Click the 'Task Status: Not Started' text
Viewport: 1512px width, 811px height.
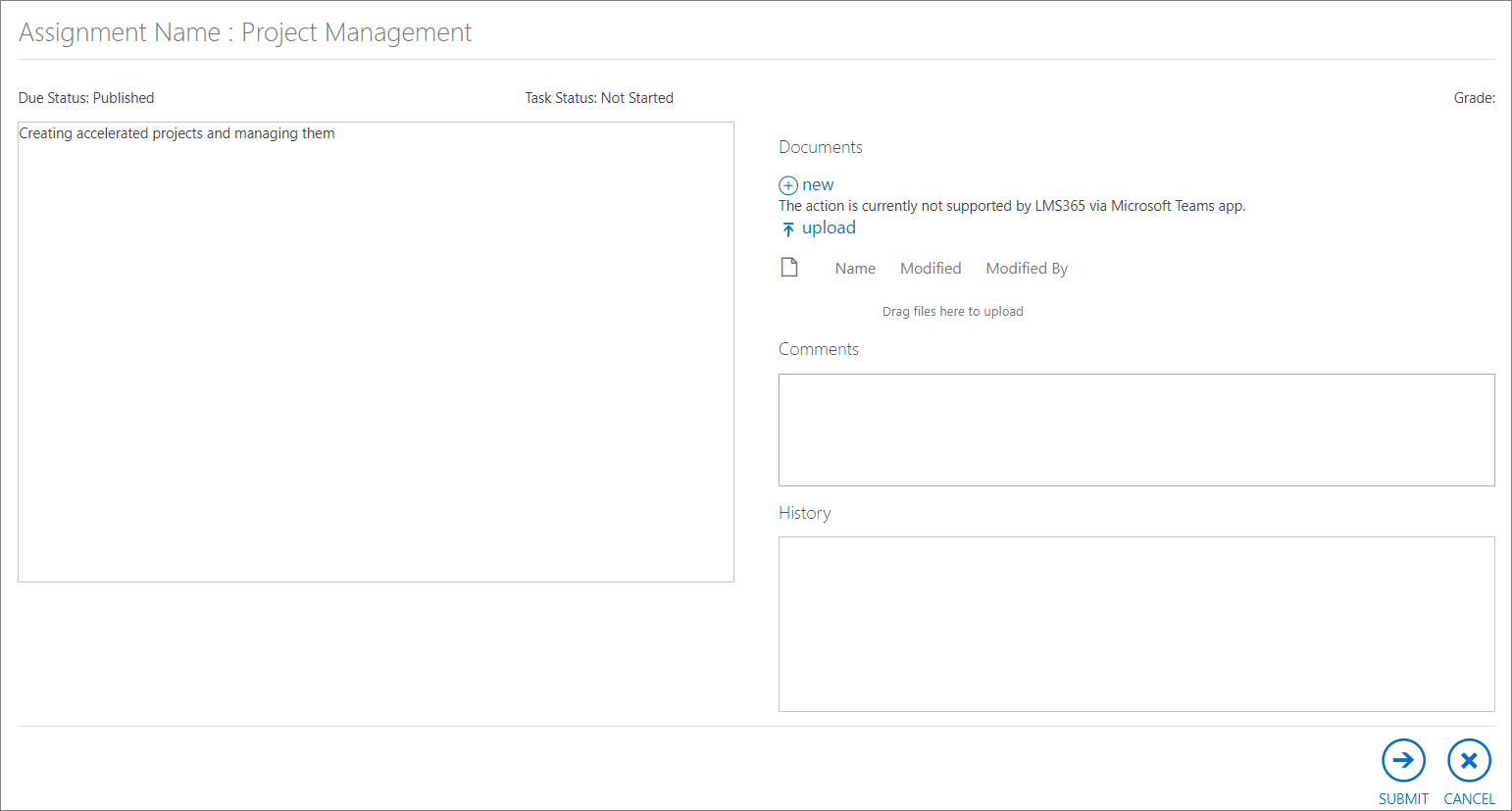[599, 98]
